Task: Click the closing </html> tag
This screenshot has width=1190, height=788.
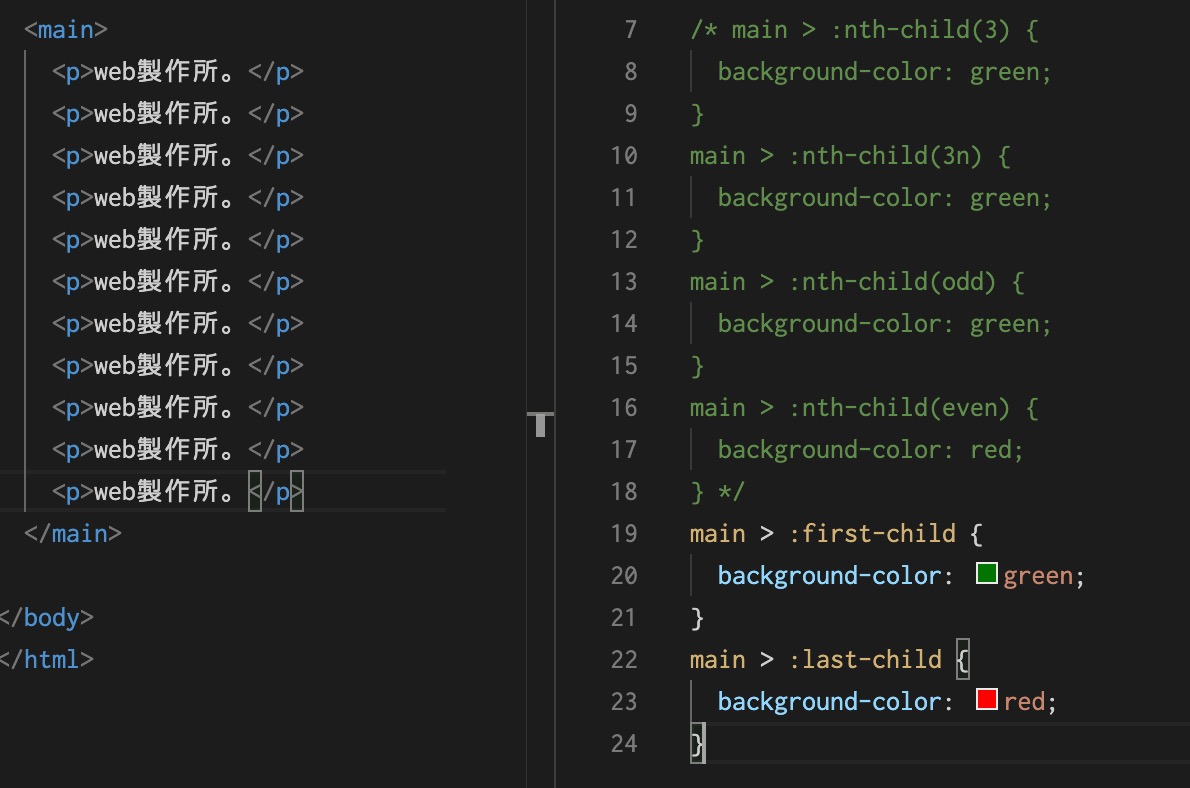Action: [x=45, y=660]
